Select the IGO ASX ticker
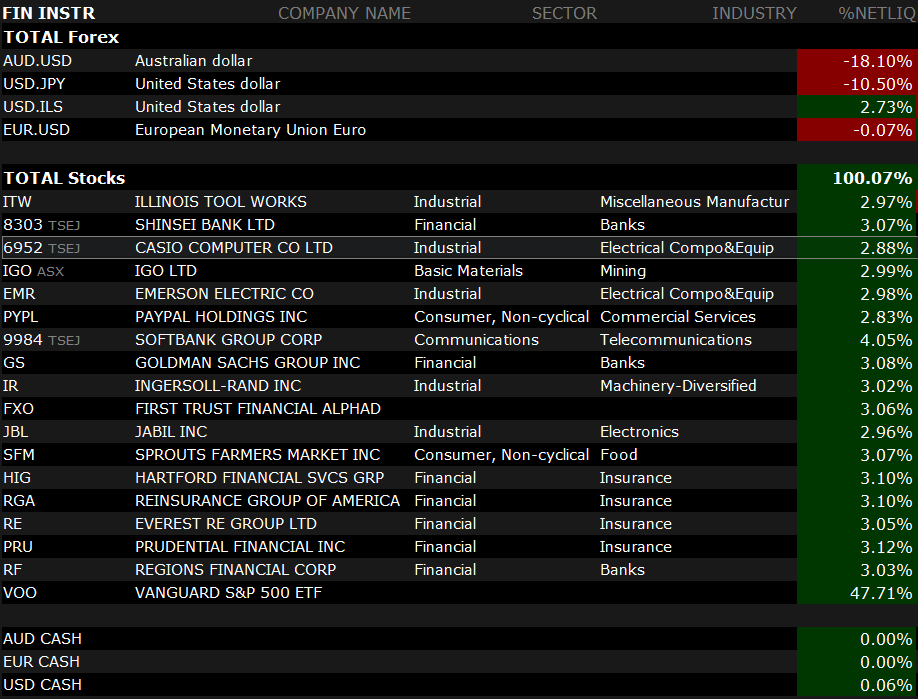 tap(33, 270)
